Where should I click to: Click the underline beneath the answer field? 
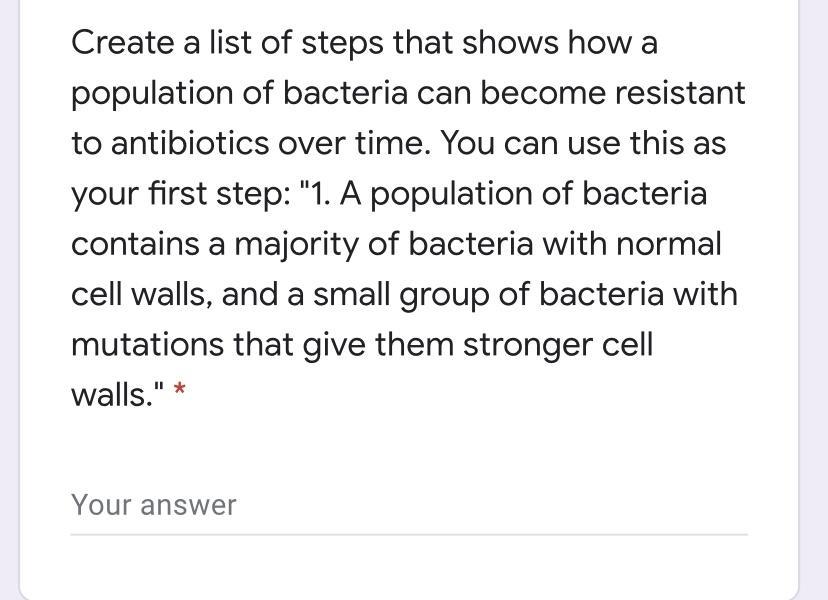pos(409,535)
